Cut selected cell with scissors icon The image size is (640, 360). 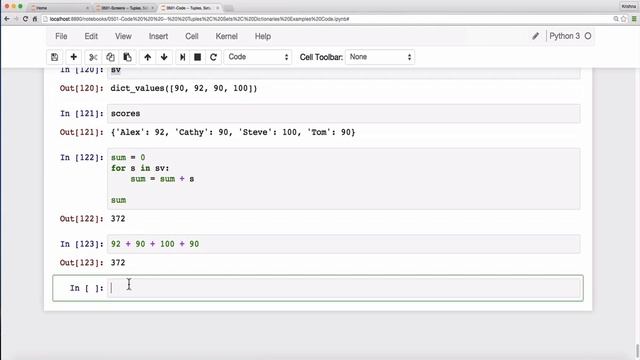93,57
